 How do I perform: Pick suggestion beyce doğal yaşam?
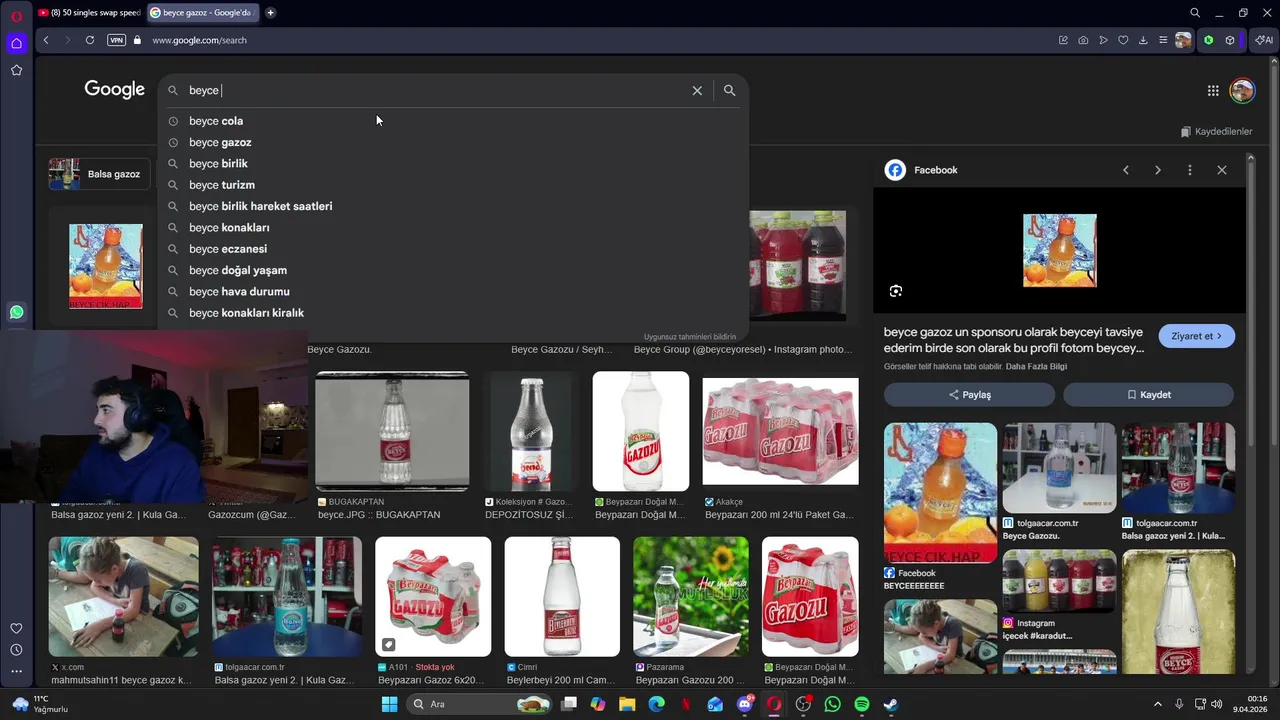coord(453,270)
